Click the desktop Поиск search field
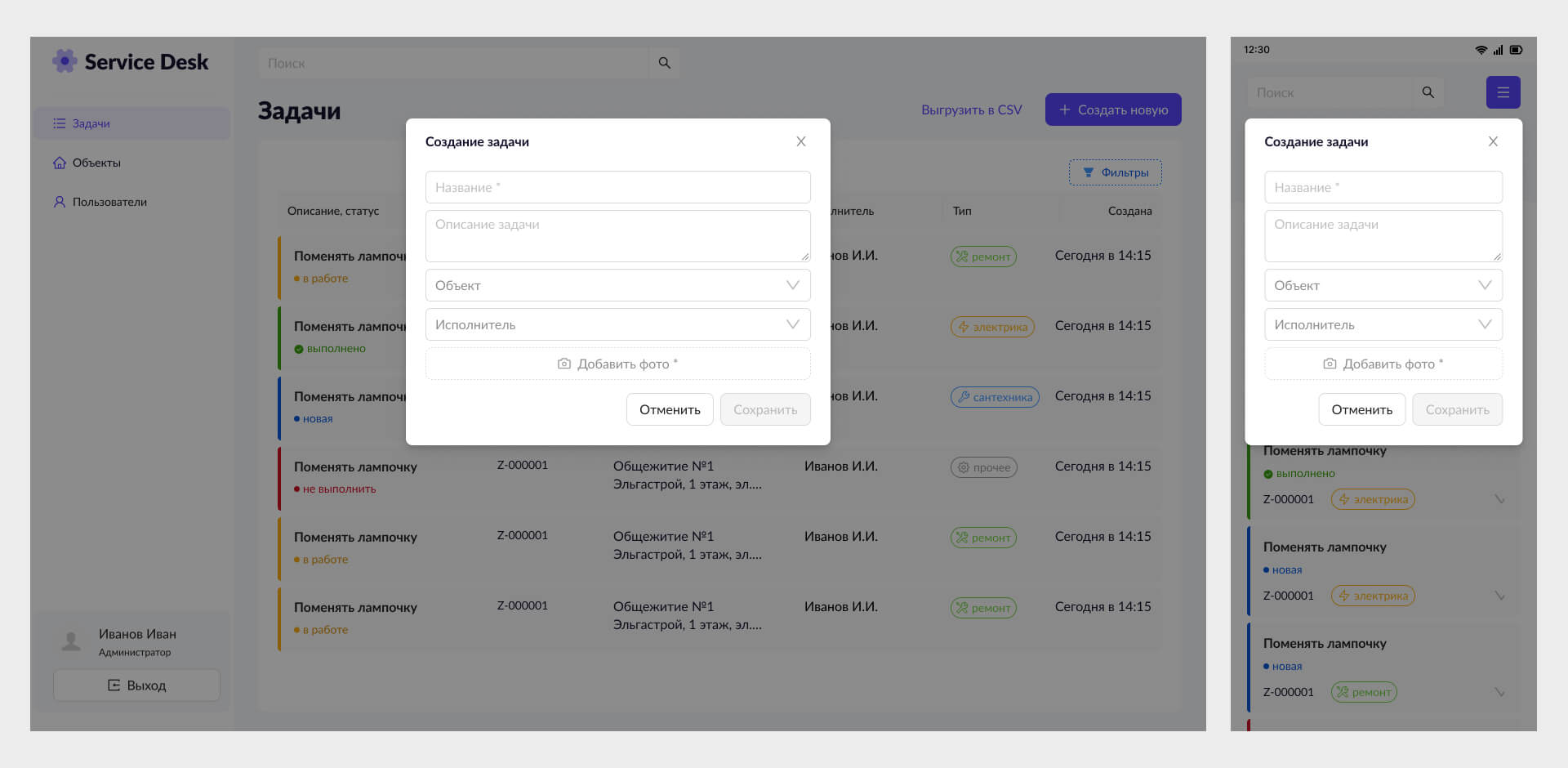 [x=453, y=63]
